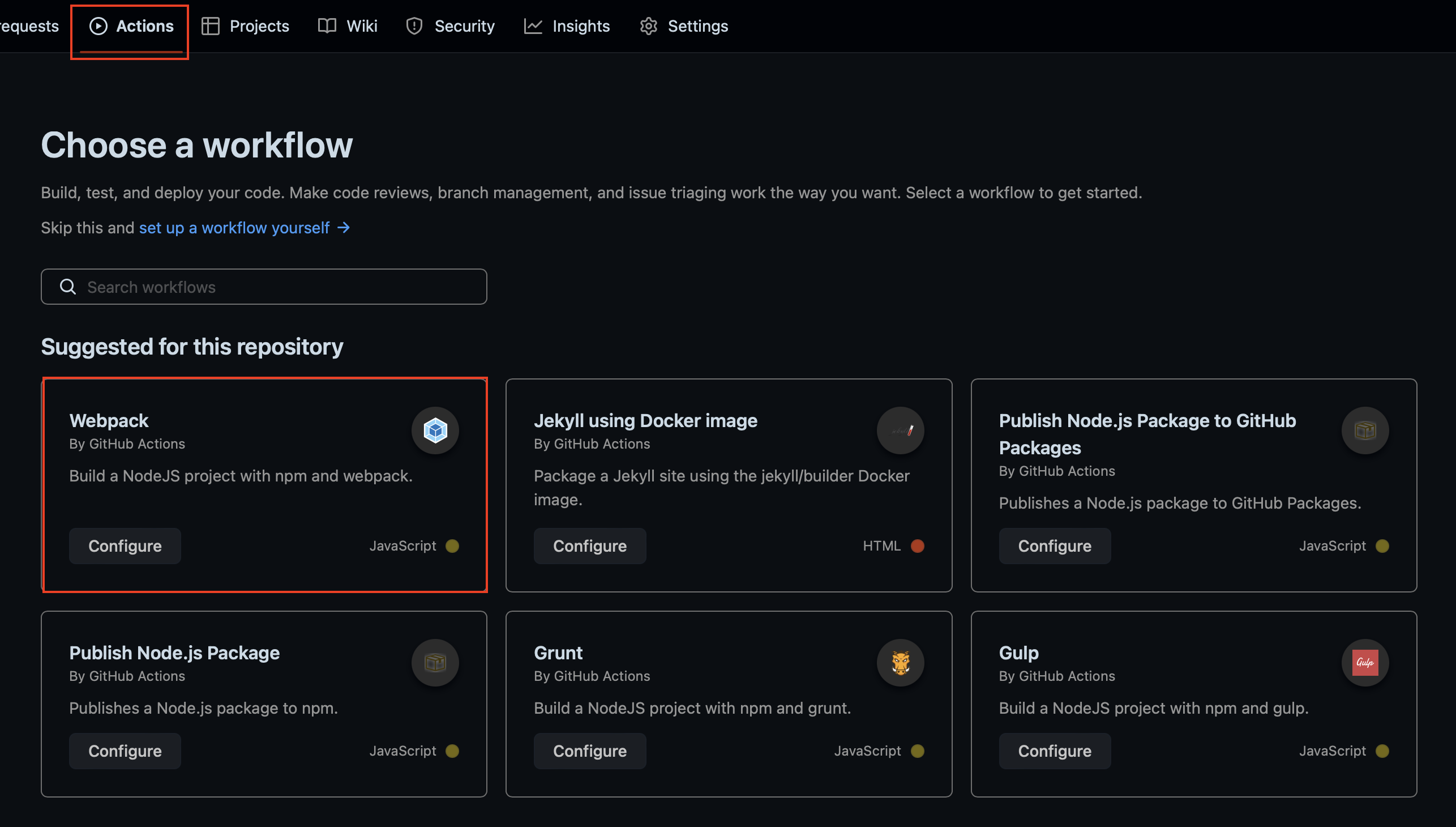Click the 'Choose a workflow' heading
Image resolution: width=1456 pixels, height=827 pixels.
click(x=196, y=144)
